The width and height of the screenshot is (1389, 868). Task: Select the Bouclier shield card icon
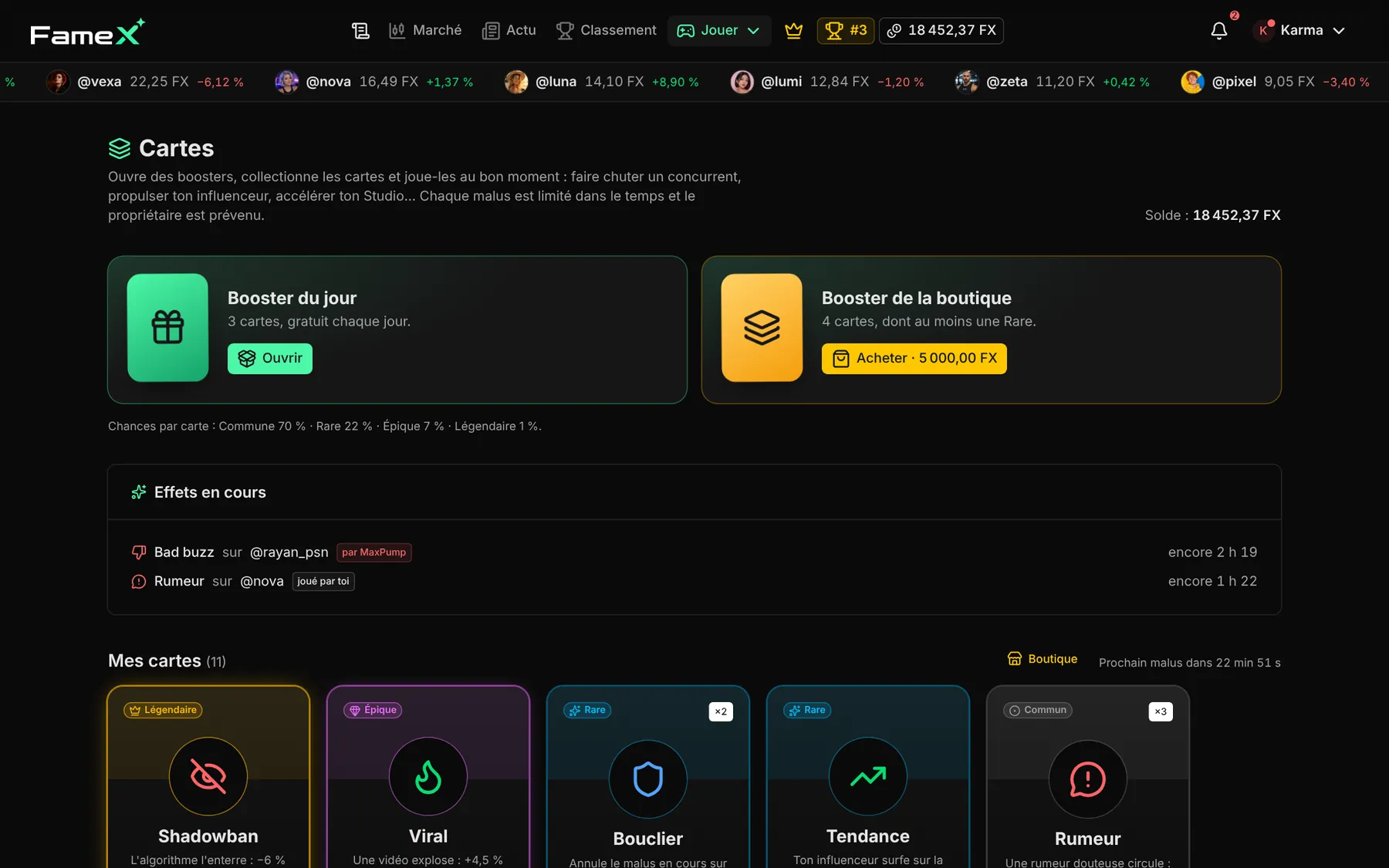point(648,779)
